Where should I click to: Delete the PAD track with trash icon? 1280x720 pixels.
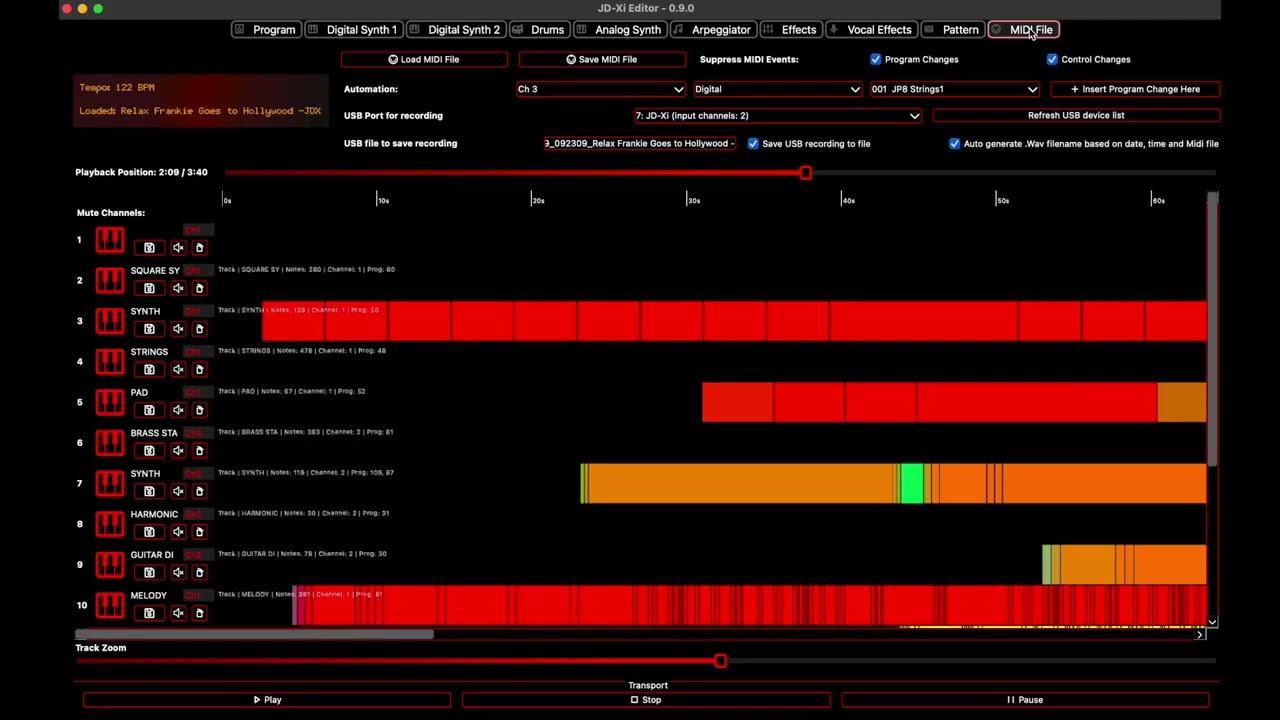click(199, 410)
